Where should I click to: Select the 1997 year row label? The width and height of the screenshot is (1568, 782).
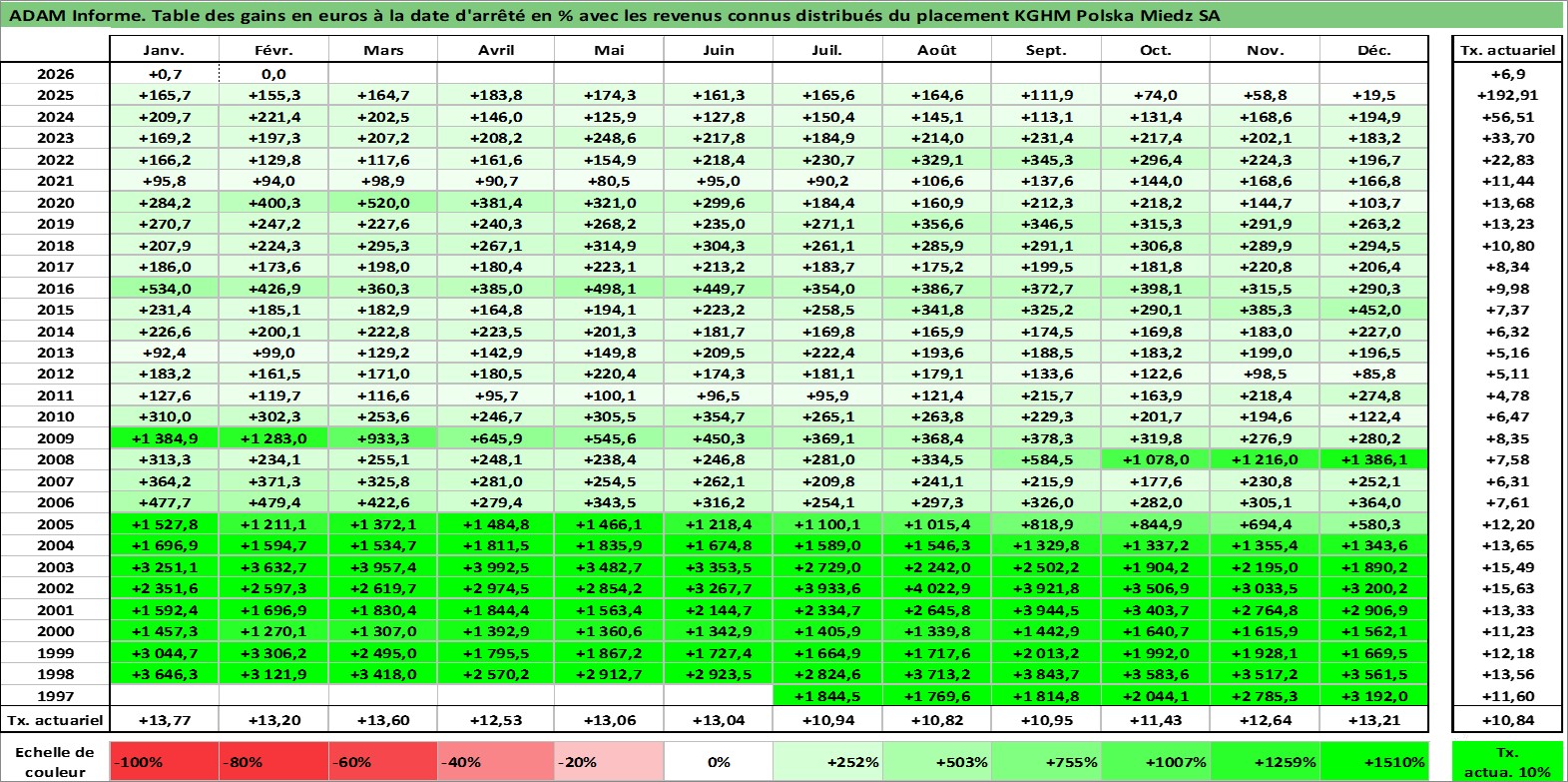55,696
